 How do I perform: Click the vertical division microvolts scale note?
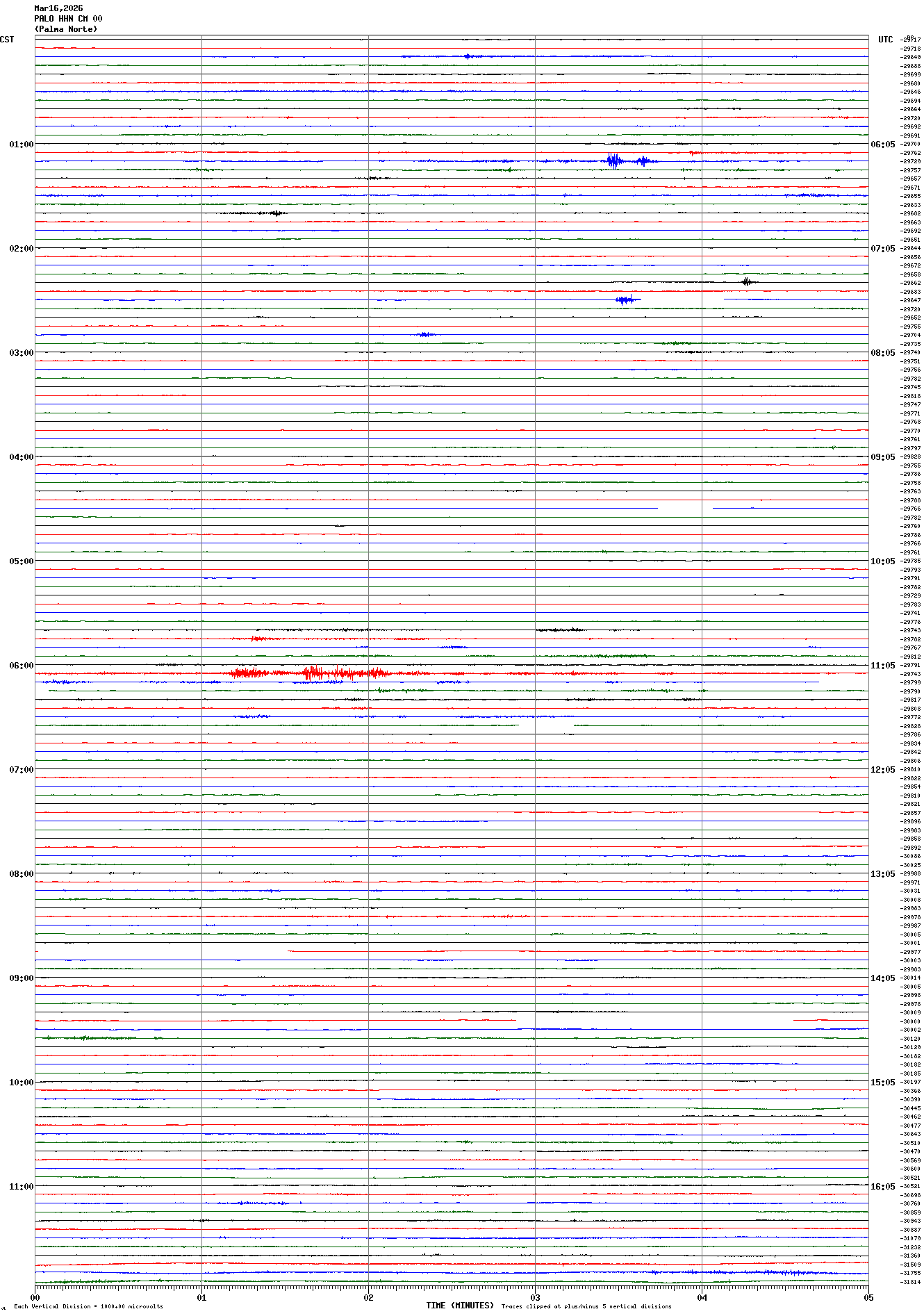point(88,1306)
